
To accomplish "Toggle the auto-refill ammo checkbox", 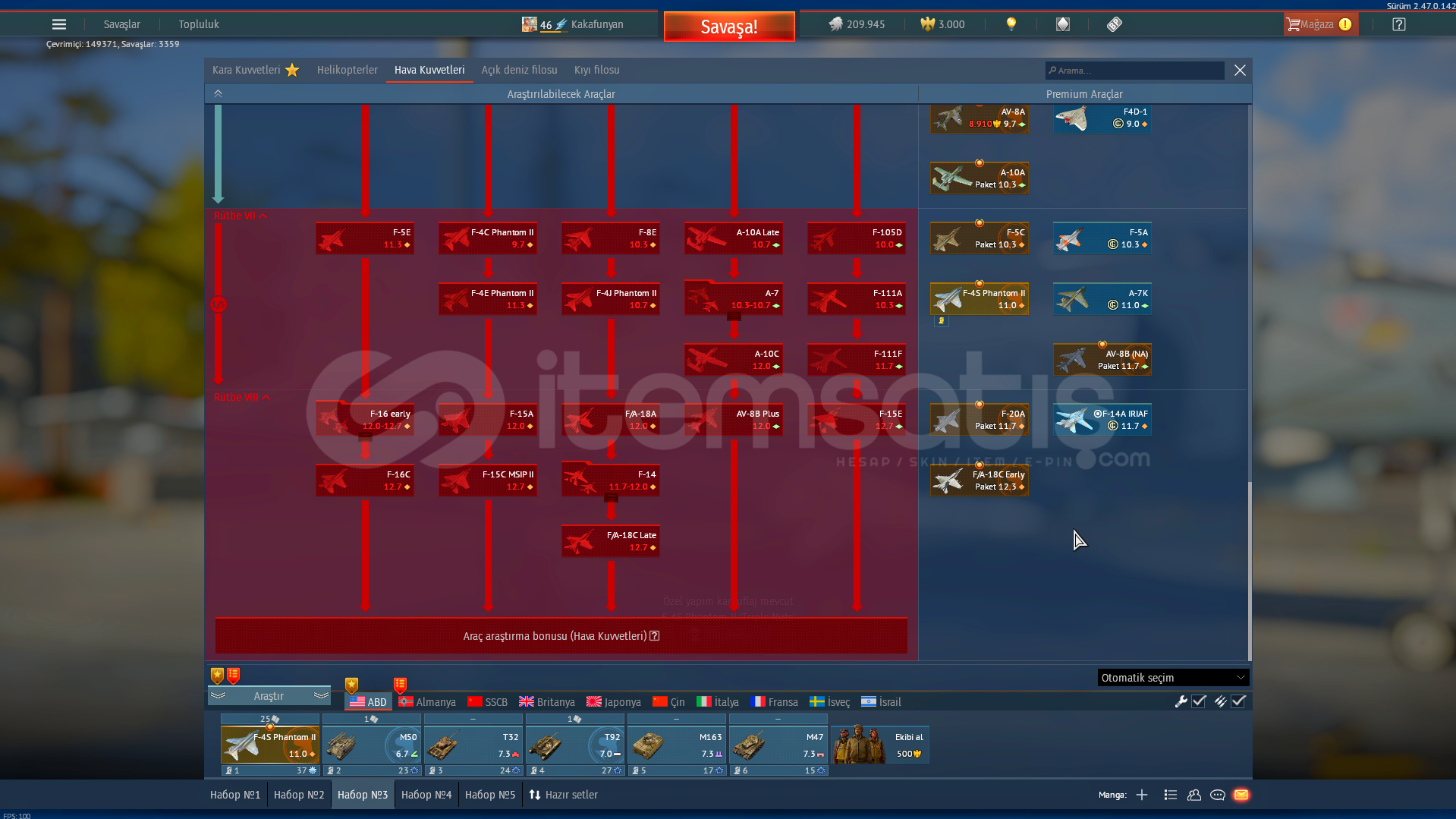I will [1238, 702].
